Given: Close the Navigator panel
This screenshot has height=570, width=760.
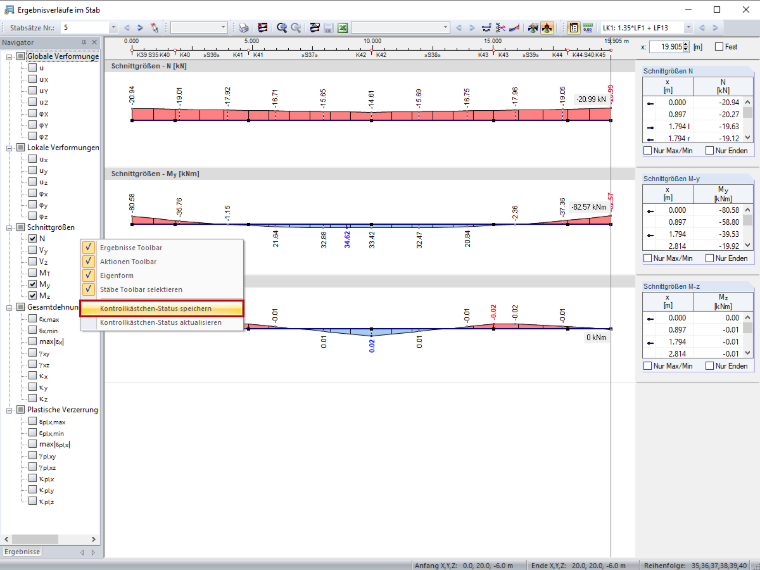Looking at the screenshot, I should click(x=95, y=43).
